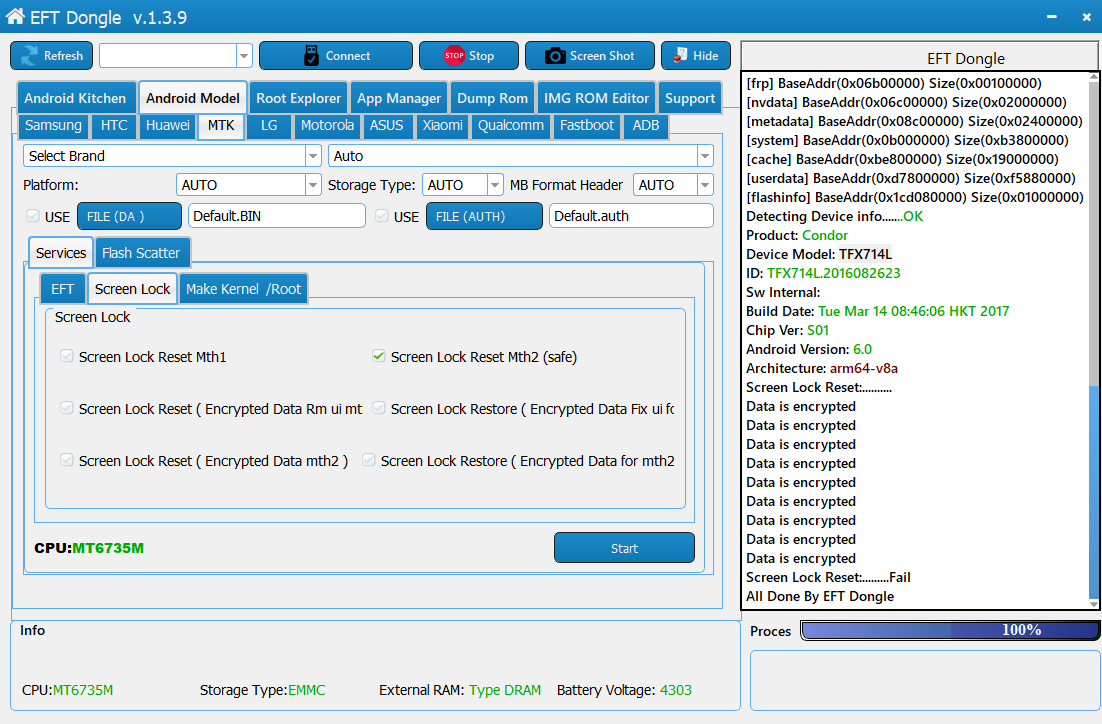The image size is (1102, 724).
Task: Open the Root Explorer tab
Action: [298, 98]
